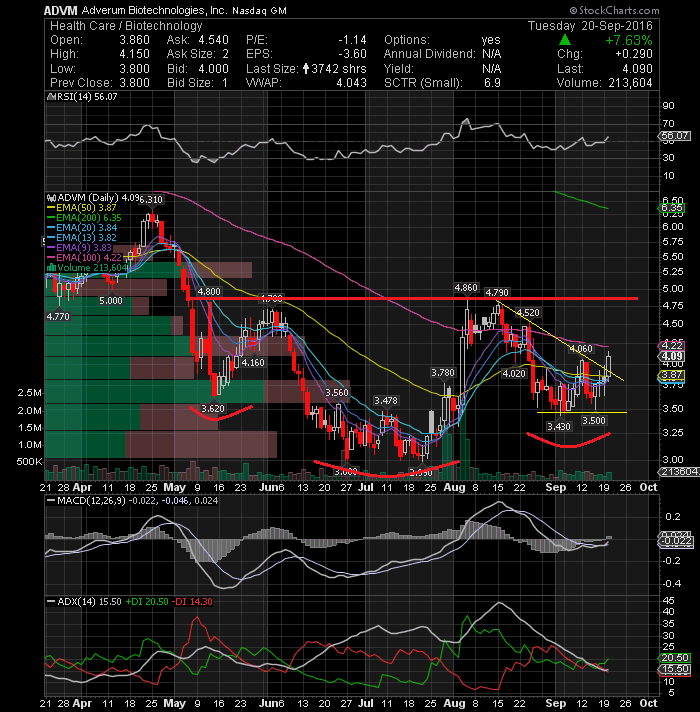Image resolution: width=700 pixels, height=712 pixels.
Task: Click the 4.790 price label
Action: point(497,292)
